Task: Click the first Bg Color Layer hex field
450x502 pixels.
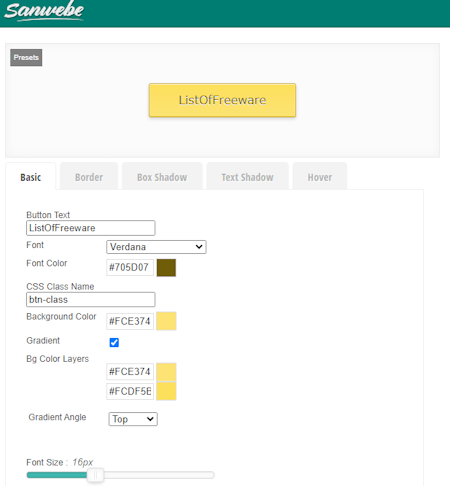Action: click(x=130, y=372)
